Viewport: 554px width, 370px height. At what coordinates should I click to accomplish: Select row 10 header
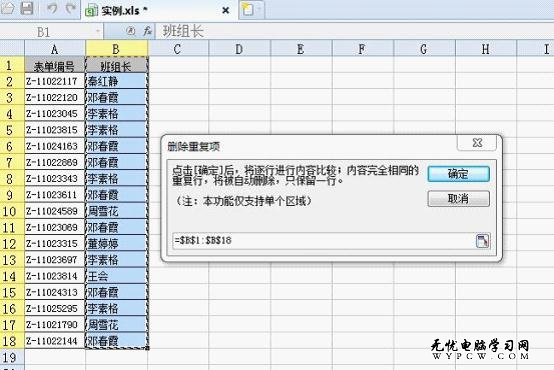tap(12, 211)
